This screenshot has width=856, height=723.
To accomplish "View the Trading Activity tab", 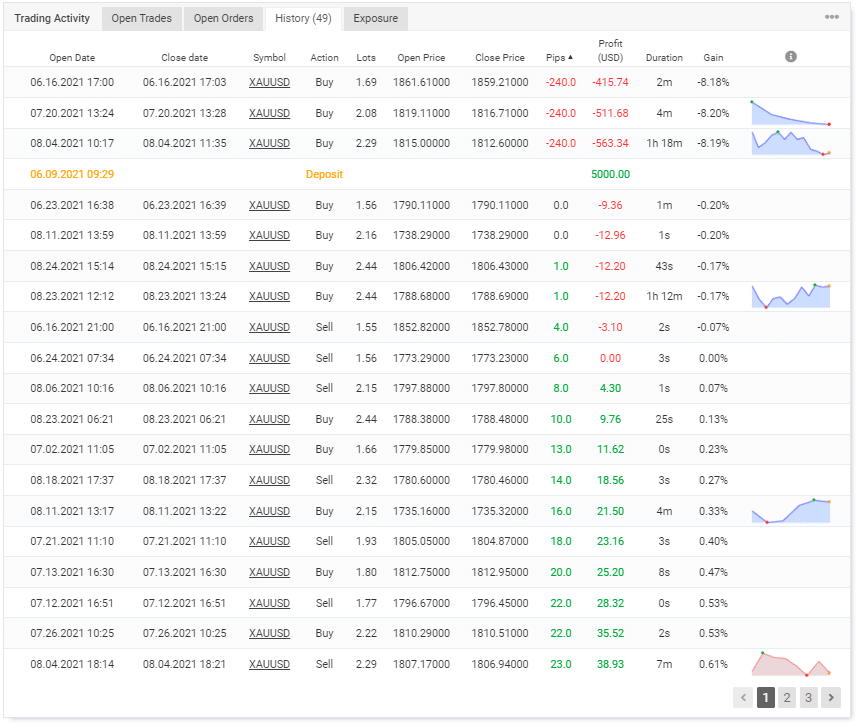I will tap(52, 18).
